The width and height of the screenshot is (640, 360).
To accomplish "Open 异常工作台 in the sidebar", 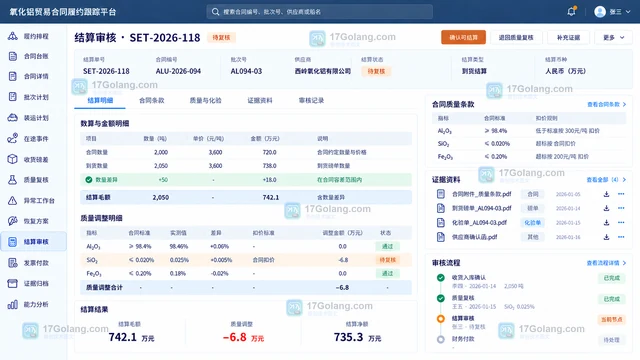I will click(33, 200).
